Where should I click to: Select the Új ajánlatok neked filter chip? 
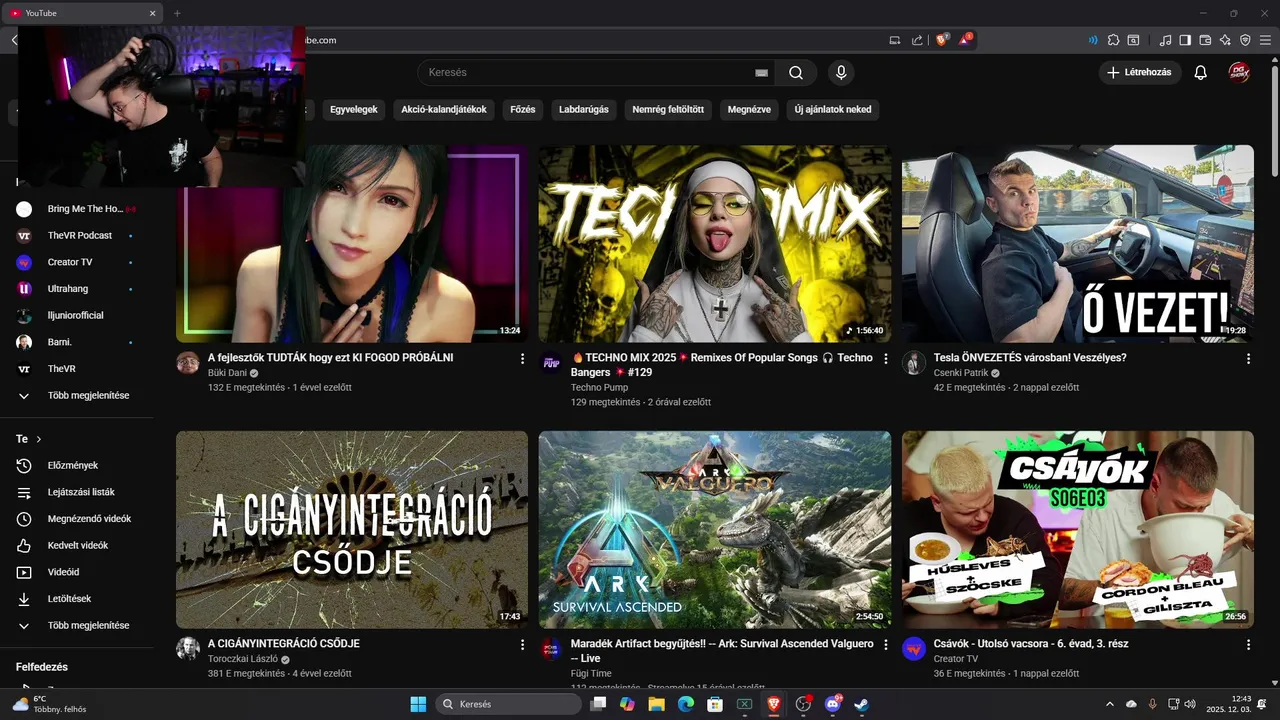pyautogui.click(x=833, y=109)
